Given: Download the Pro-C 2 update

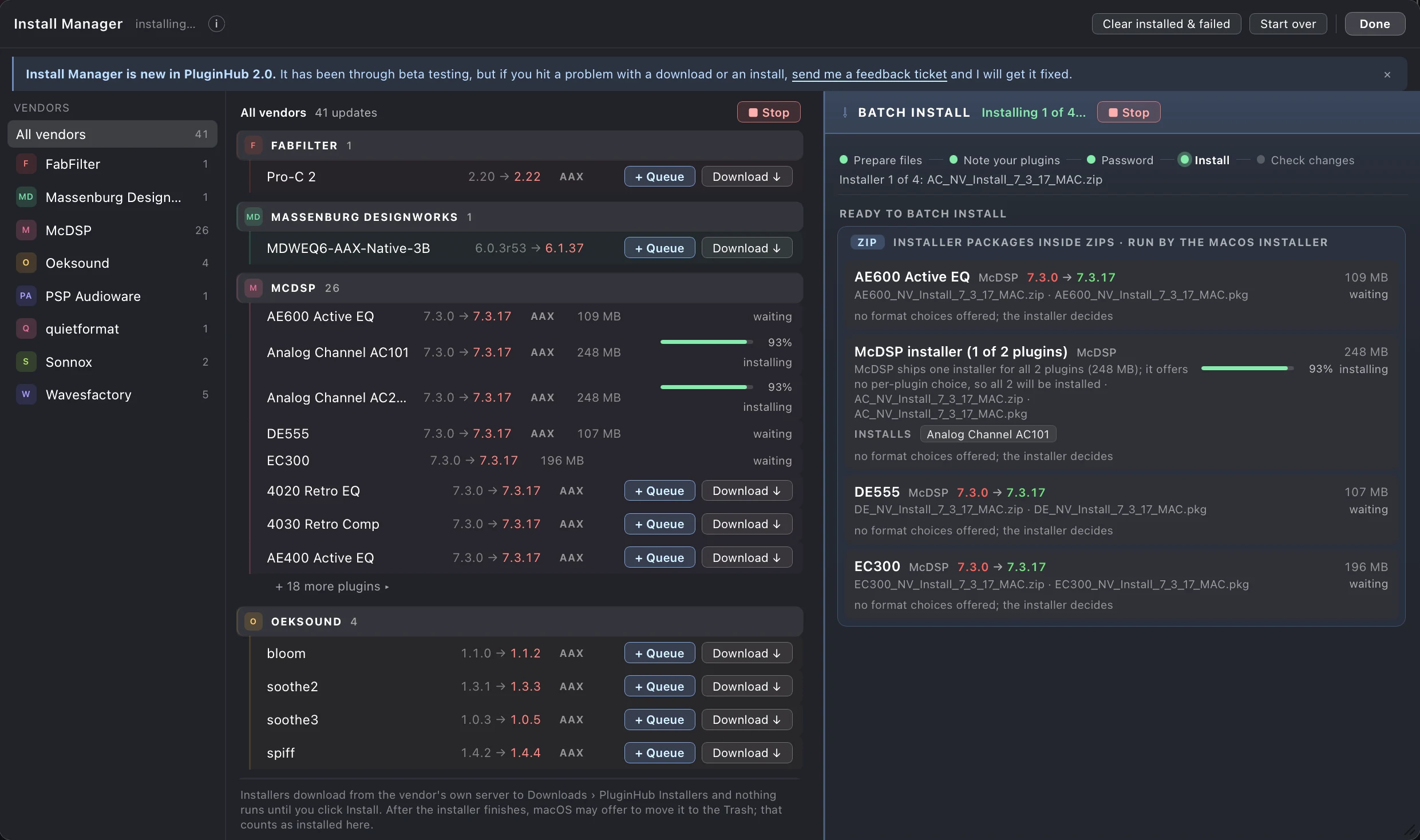Looking at the screenshot, I should coord(747,177).
